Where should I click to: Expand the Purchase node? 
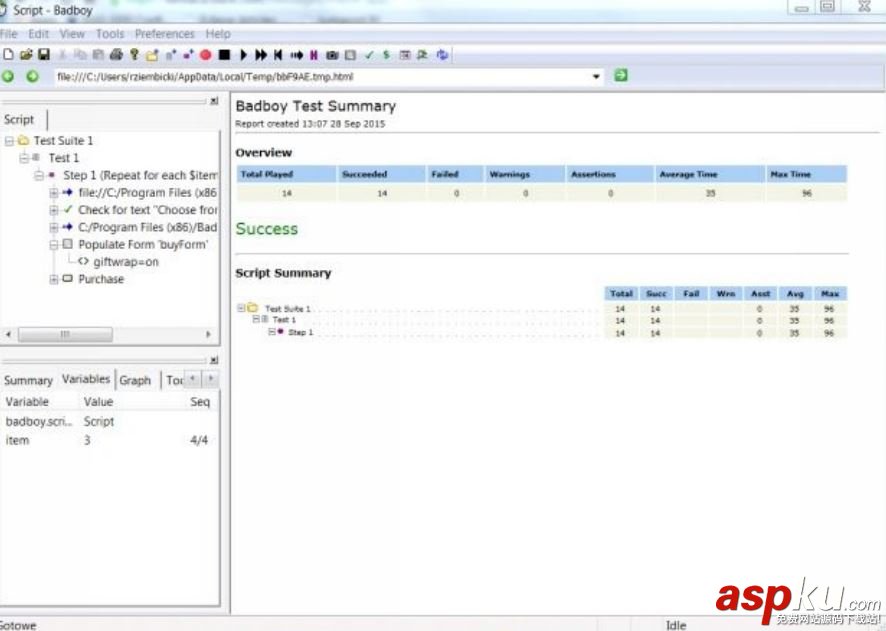point(54,279)
